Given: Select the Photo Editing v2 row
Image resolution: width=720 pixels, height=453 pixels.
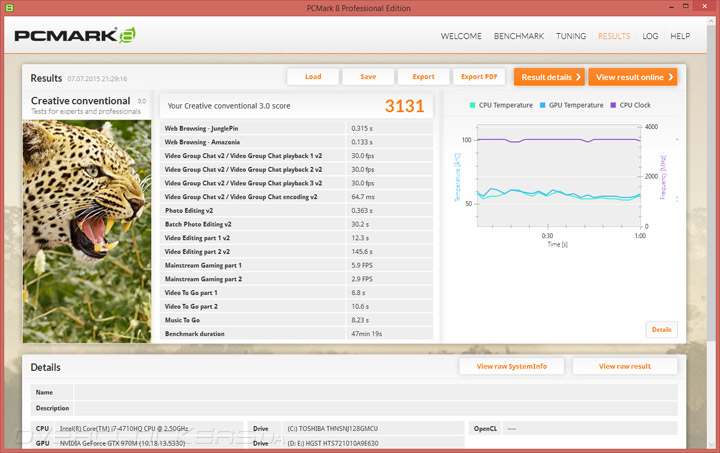Looking at the screenshot, I should pyautogui.click(x=296, y=210).
